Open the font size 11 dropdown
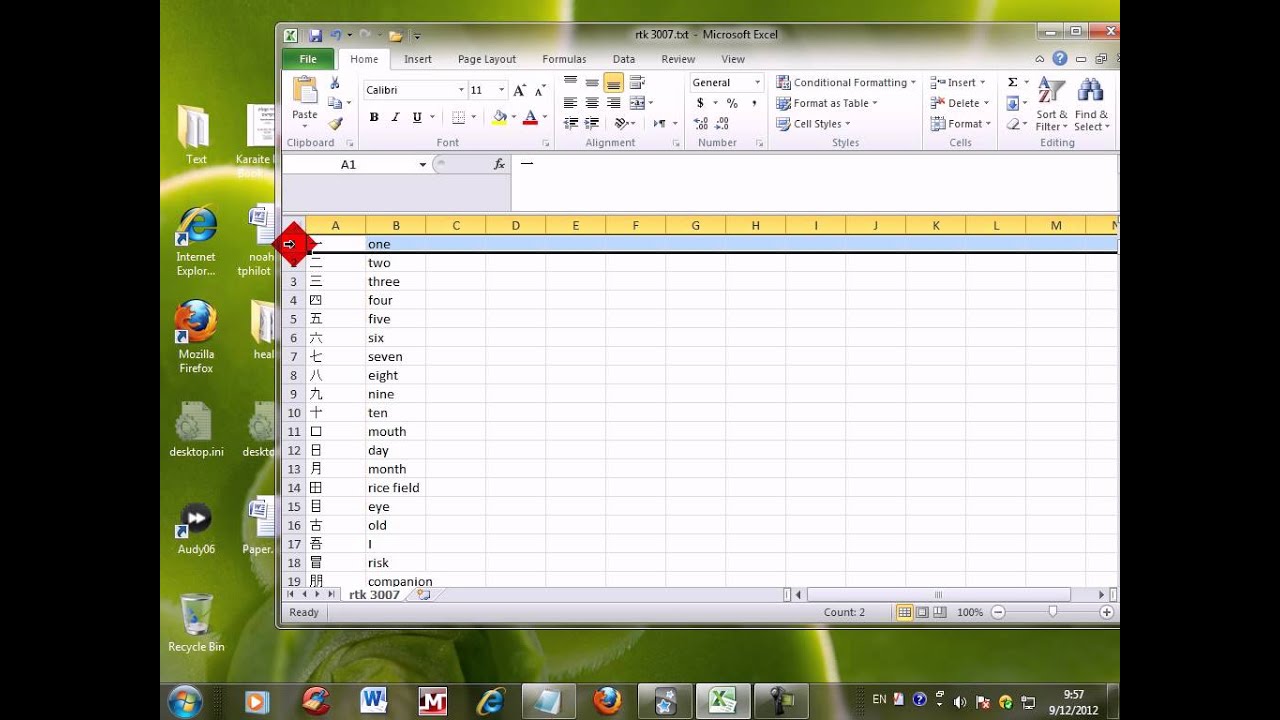The height and width of the screenshot is (720, 1280). click(502, 90)
